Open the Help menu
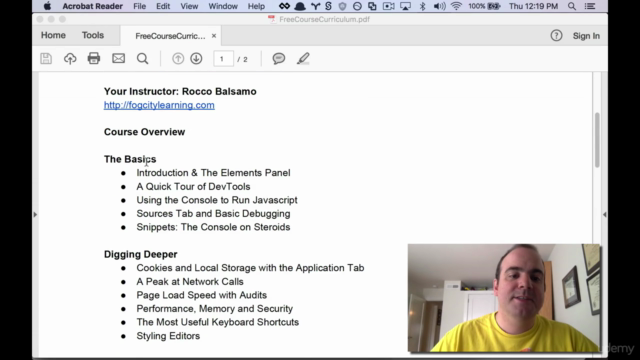 click(256, 6)
